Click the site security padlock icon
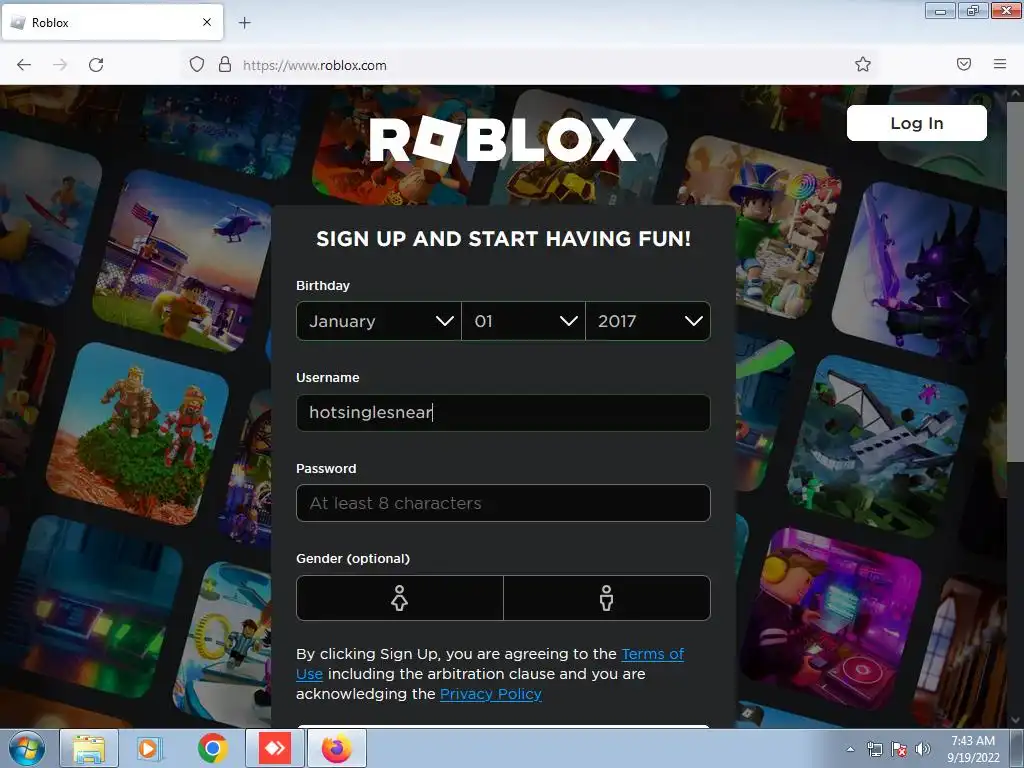The height and width of the screenshot is (768, 1024). pyautogui.click(x=225, y=65)
